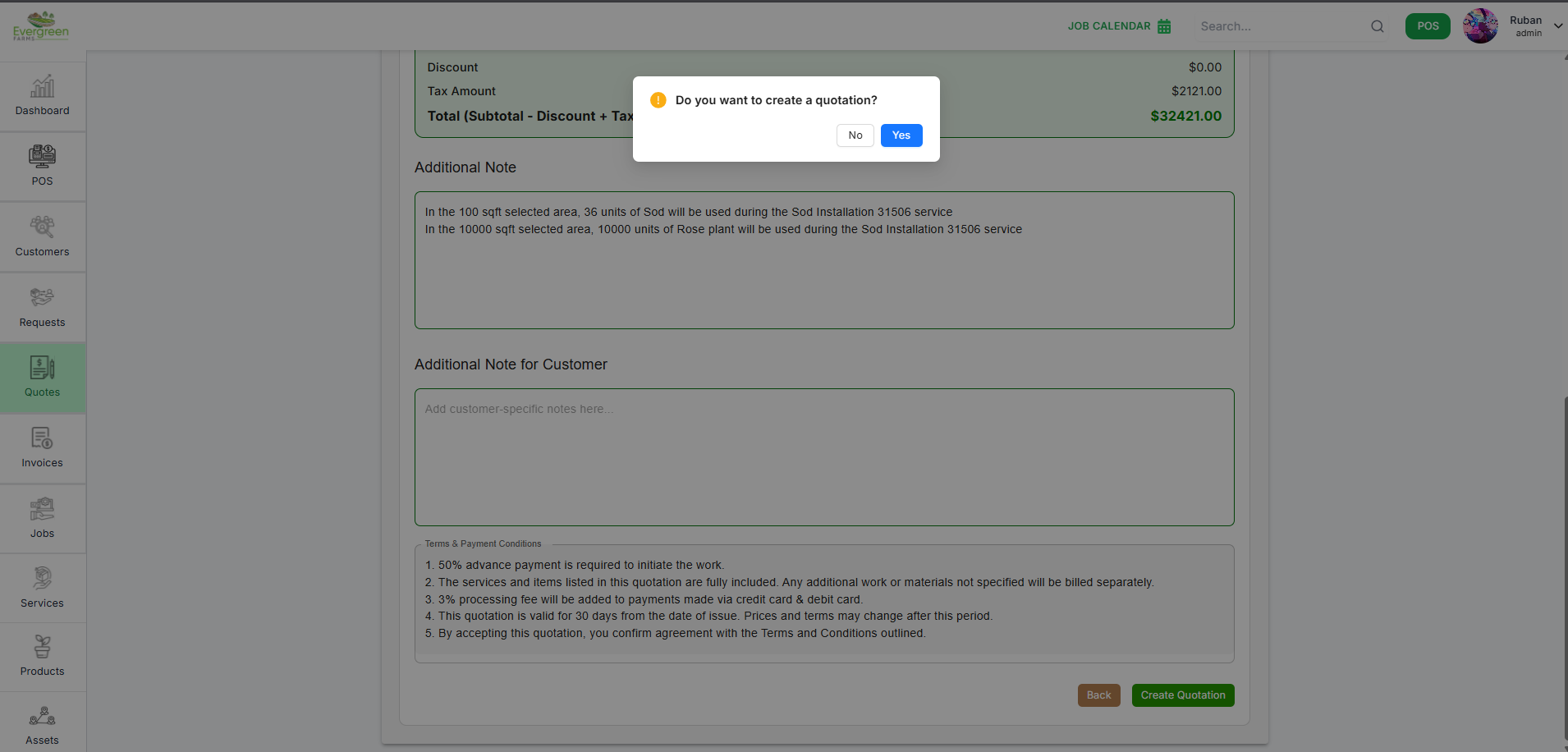Screen dimensions: 1568x752
Task: Click the "valid for 30 days" term line
Action: (708, 616)
